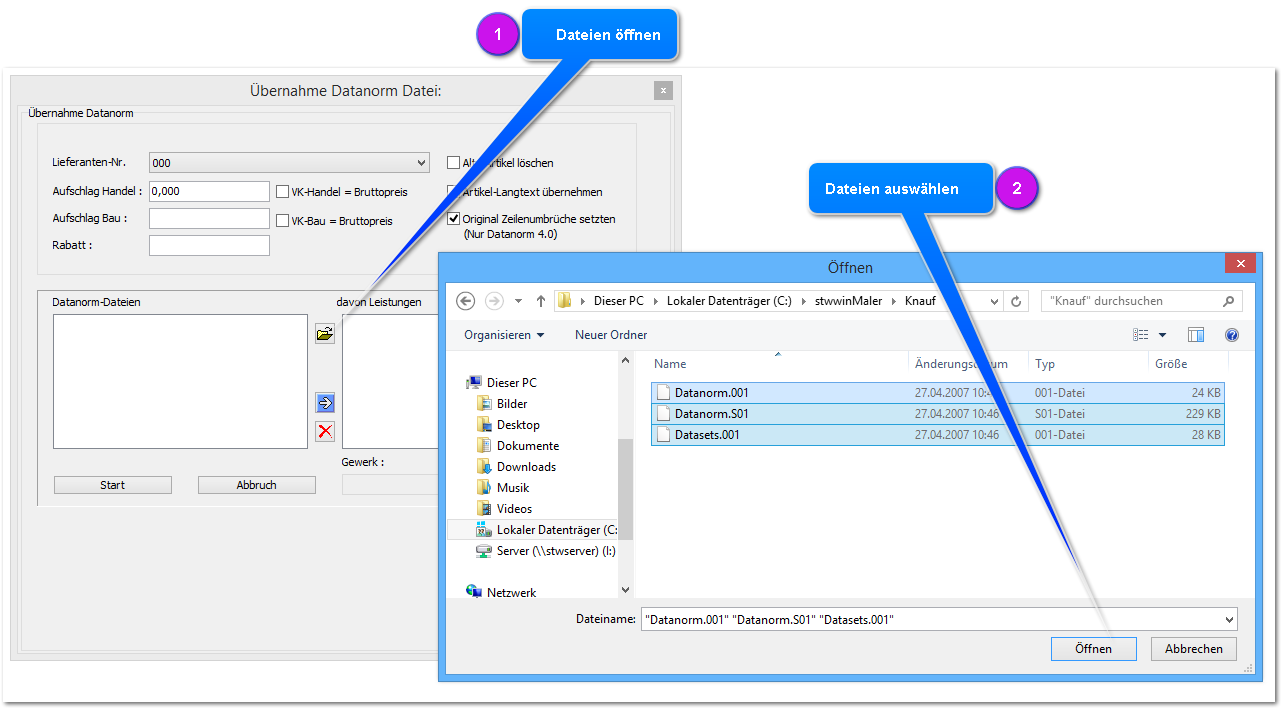Uncheck Original Zeilenumbrüche setzen
This screenshot has width=1283, height=710.
pyautogui.click(x=453, y=218)
